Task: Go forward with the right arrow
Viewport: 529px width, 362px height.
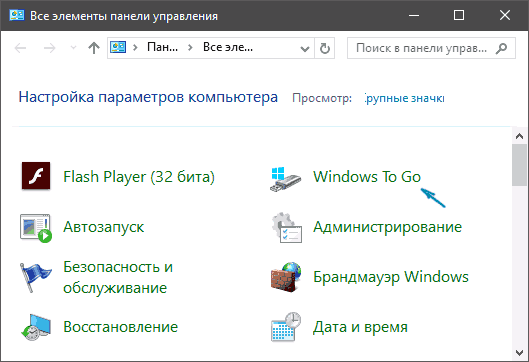Action: [x=50, y=48]
